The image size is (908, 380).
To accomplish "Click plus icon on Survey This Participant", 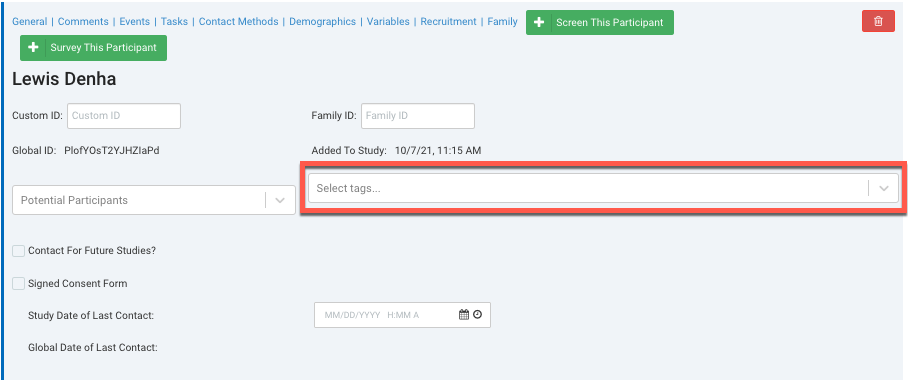I will click(x=34, y=48).
